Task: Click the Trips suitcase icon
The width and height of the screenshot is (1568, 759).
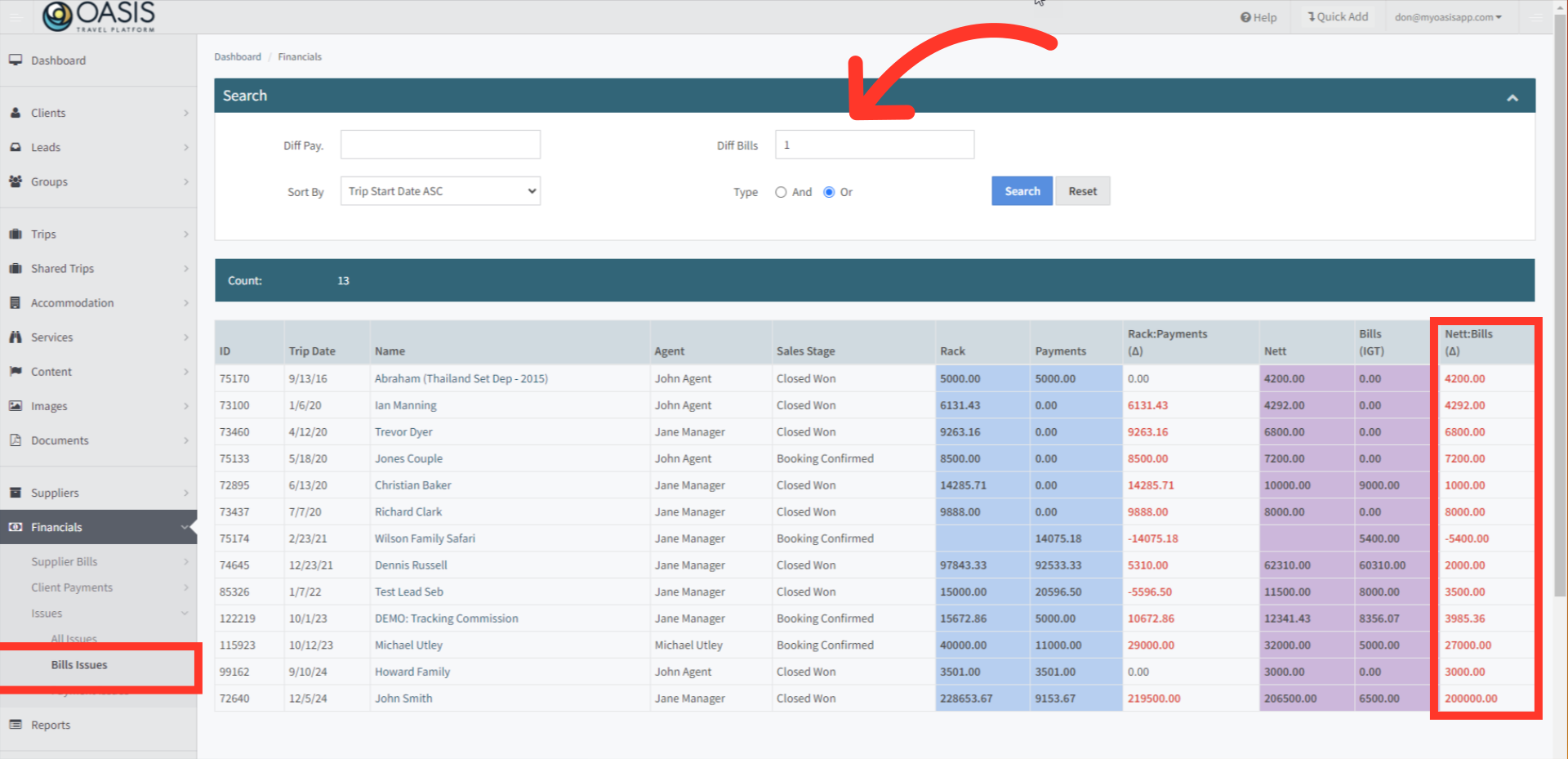Action: [x=16, y=234]
